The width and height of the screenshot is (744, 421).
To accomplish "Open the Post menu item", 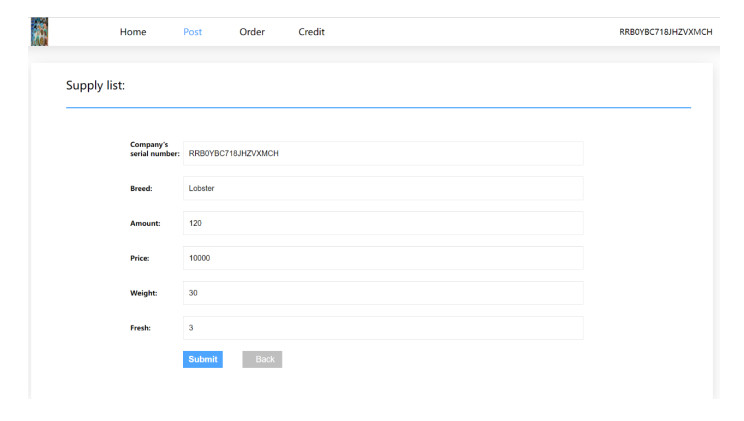I will (x=192, y=32).
